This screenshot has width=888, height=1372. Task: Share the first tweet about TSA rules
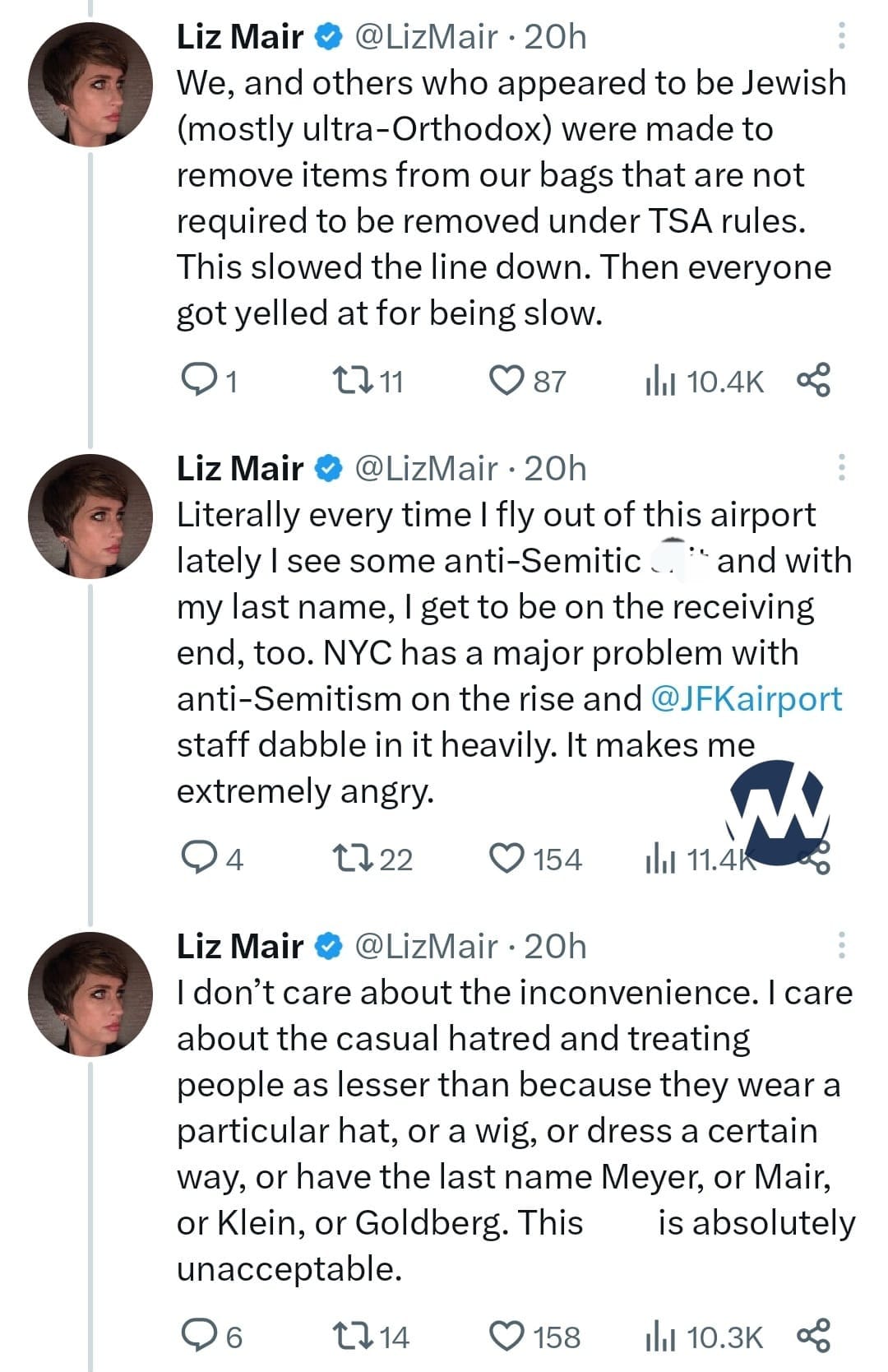pyautogui.click(x=814, y=381)
